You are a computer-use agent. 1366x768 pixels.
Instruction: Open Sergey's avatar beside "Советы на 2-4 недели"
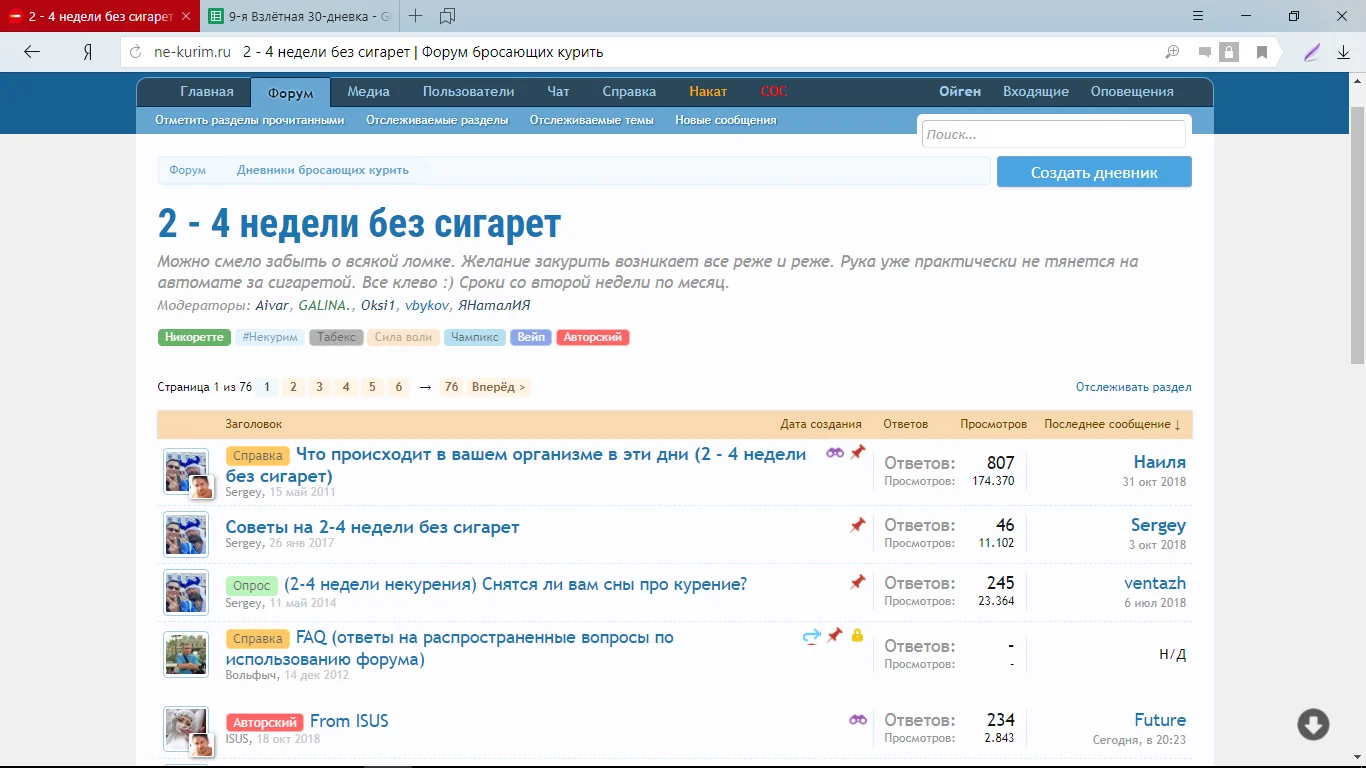(186, 534)
